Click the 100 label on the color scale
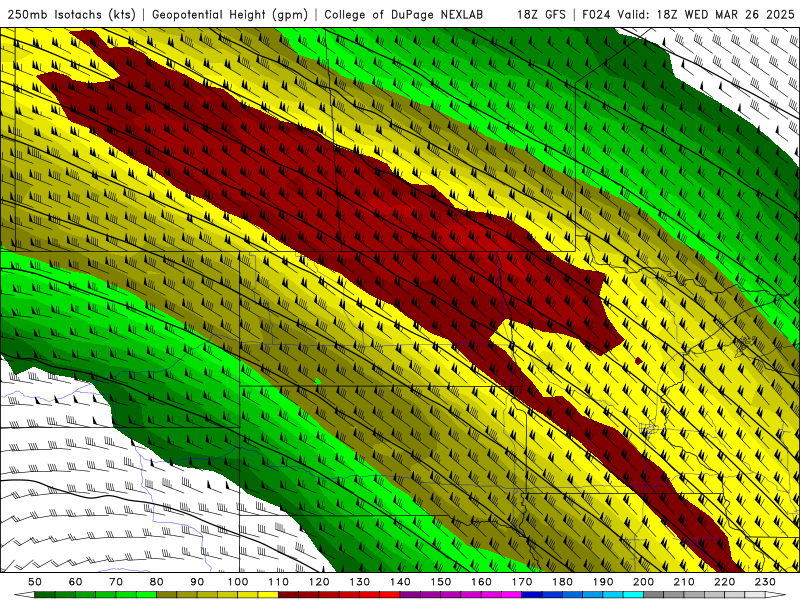 tap(238, 582)
